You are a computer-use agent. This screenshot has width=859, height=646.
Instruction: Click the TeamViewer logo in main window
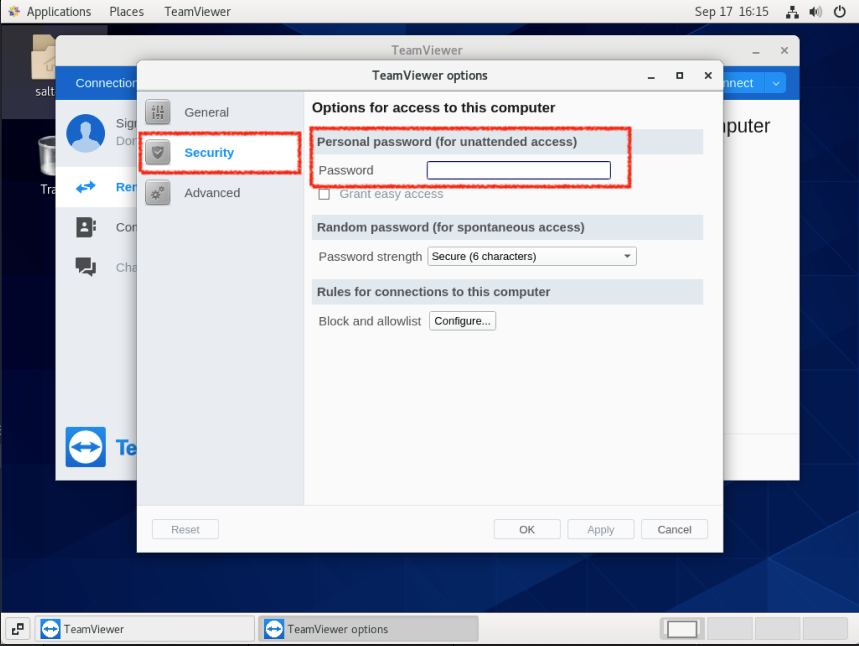85,447
